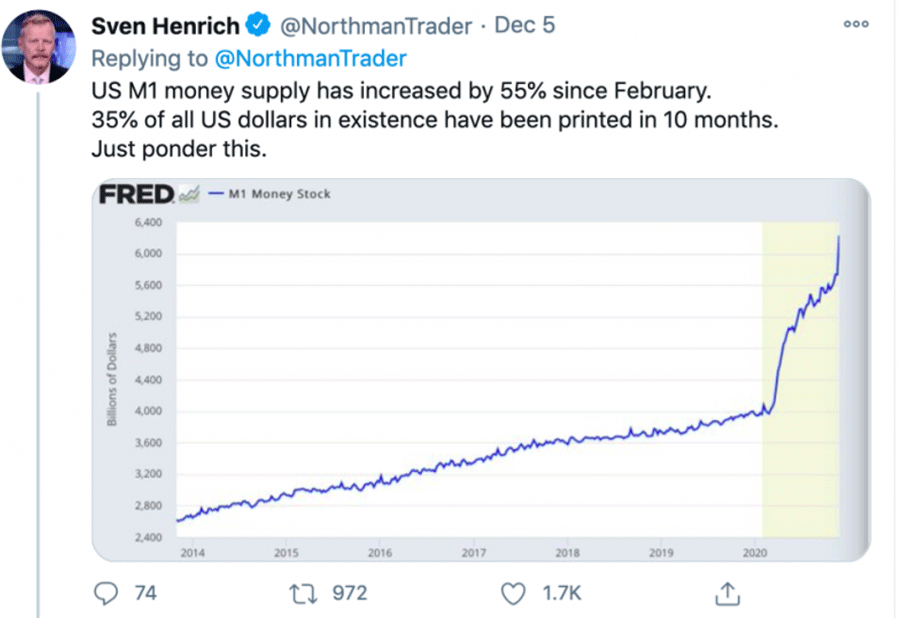Click the blue verified badge icon
Viewport: 900px width, 618px height.
tap(257, 25)
